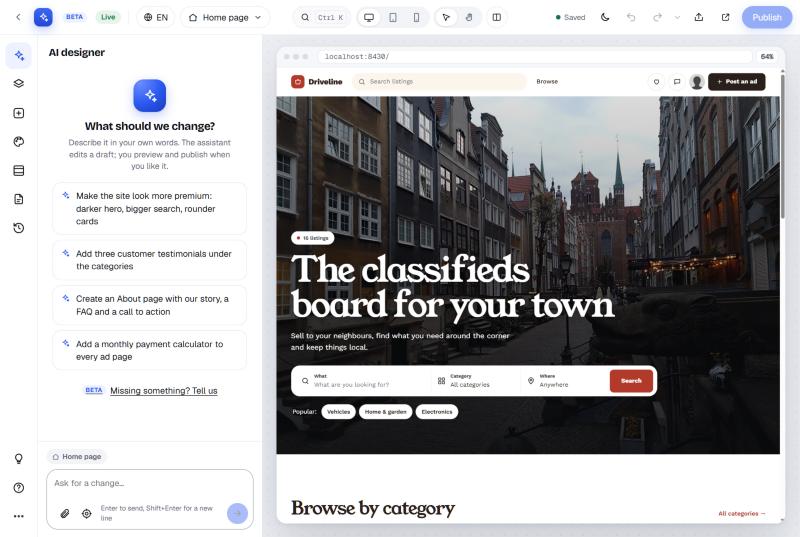Click the element target picker icon
The width and height of the screenshot is (800, 537).
point(87,514)
